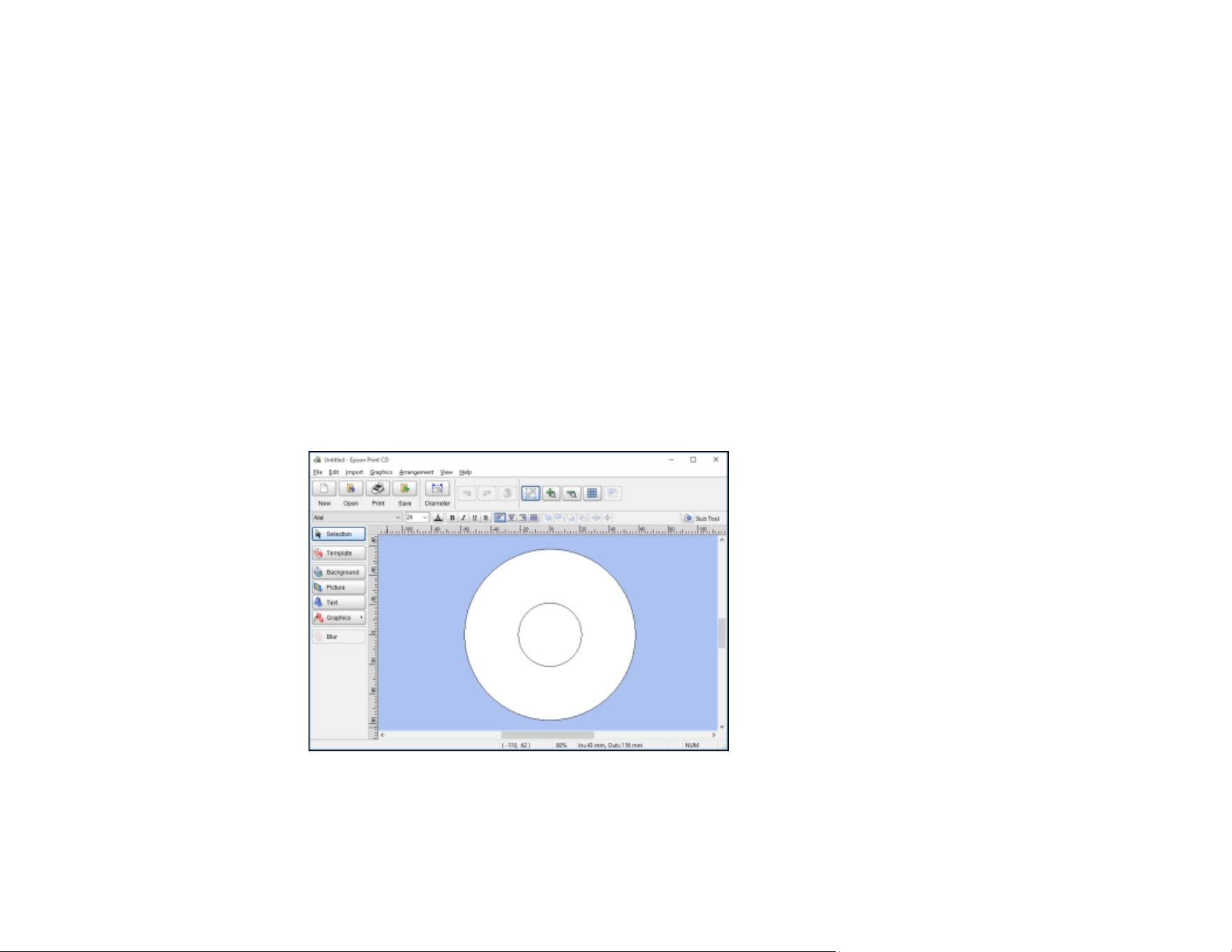1232x952 pixels.
Task: Click the Save icon
Action: (x=404, y=488)
